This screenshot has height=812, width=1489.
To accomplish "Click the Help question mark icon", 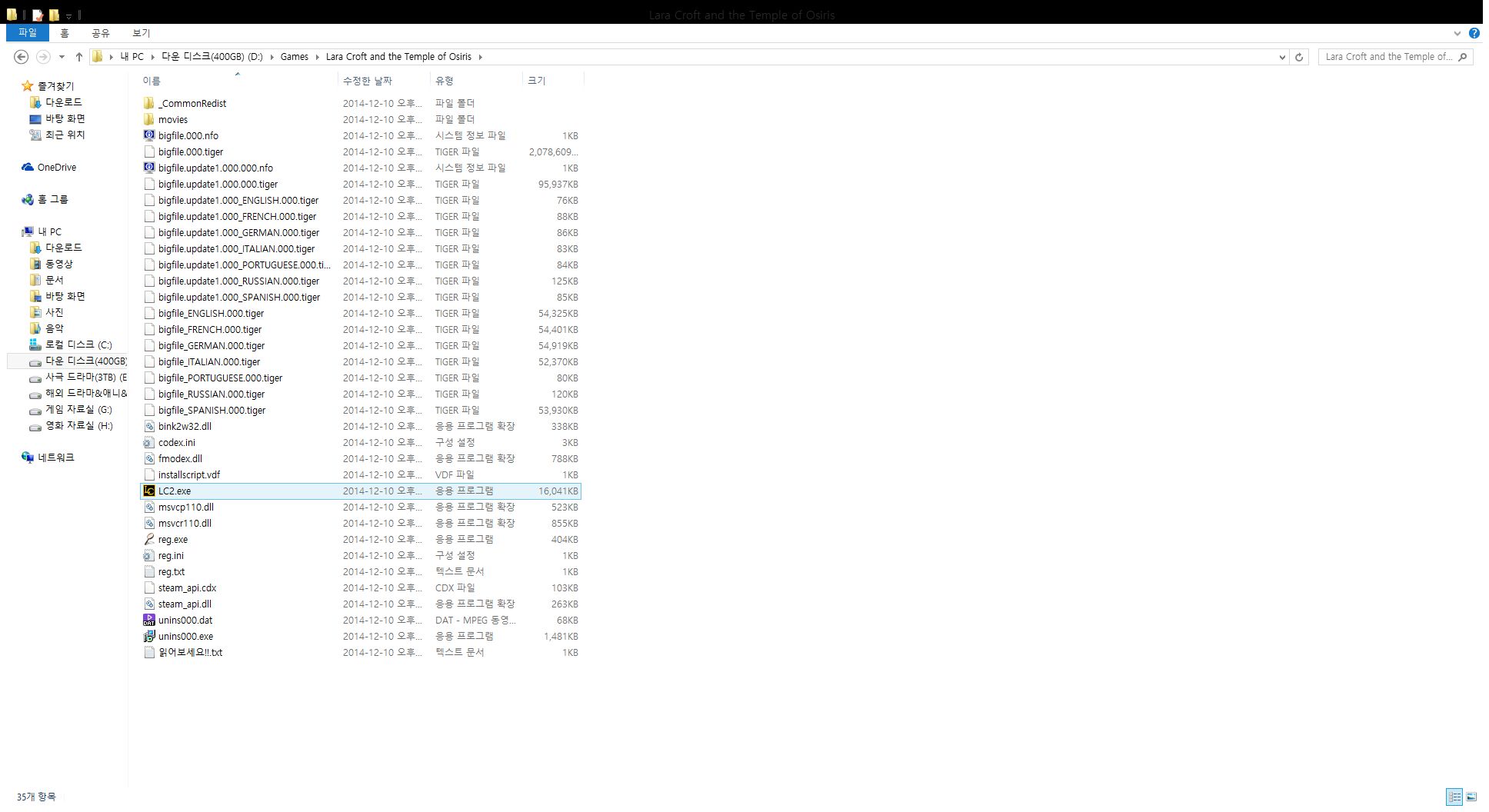I will click(x=1474, y=33).
